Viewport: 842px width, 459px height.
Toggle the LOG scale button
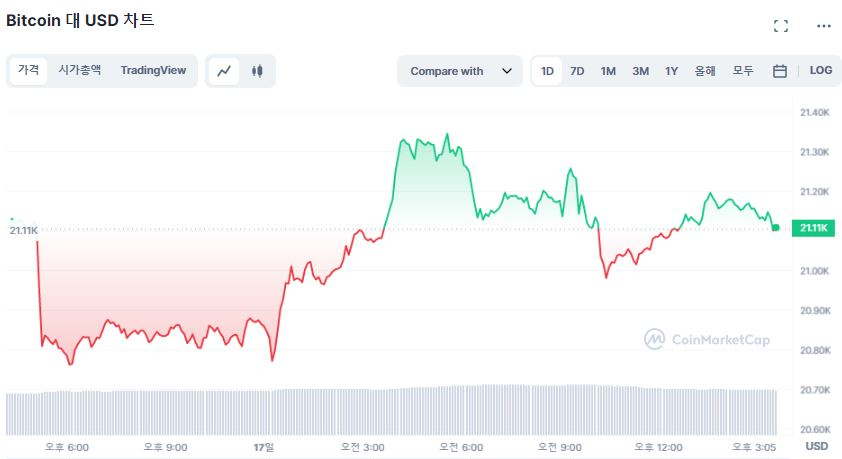point(820,71)
